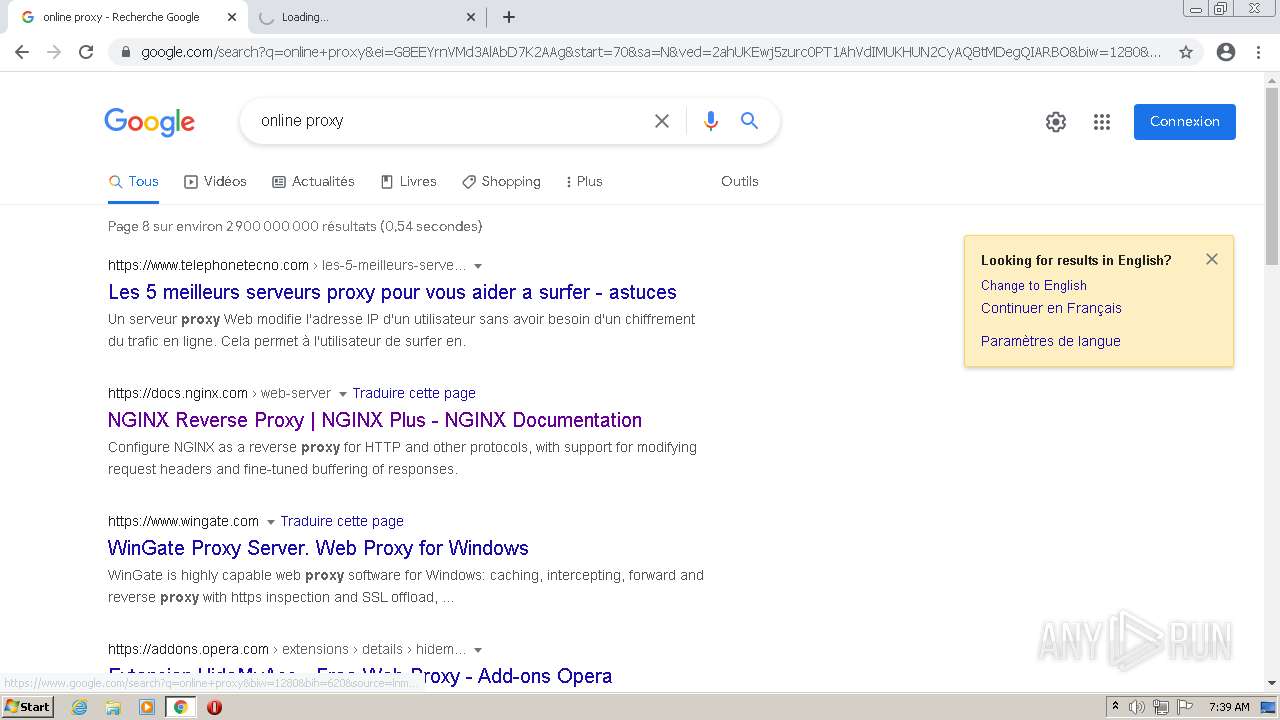This screenshot has width=1280, height=720.
Task: Click the browser back arrow
Action: 22,52
